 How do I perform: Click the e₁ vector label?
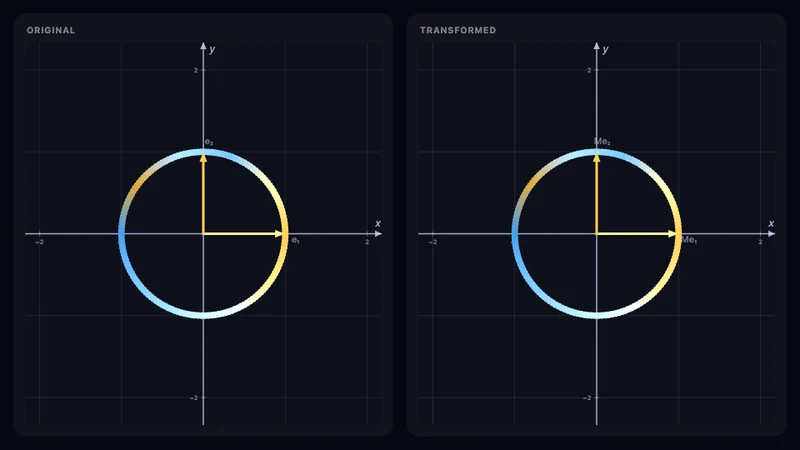[x=295, y=240]
